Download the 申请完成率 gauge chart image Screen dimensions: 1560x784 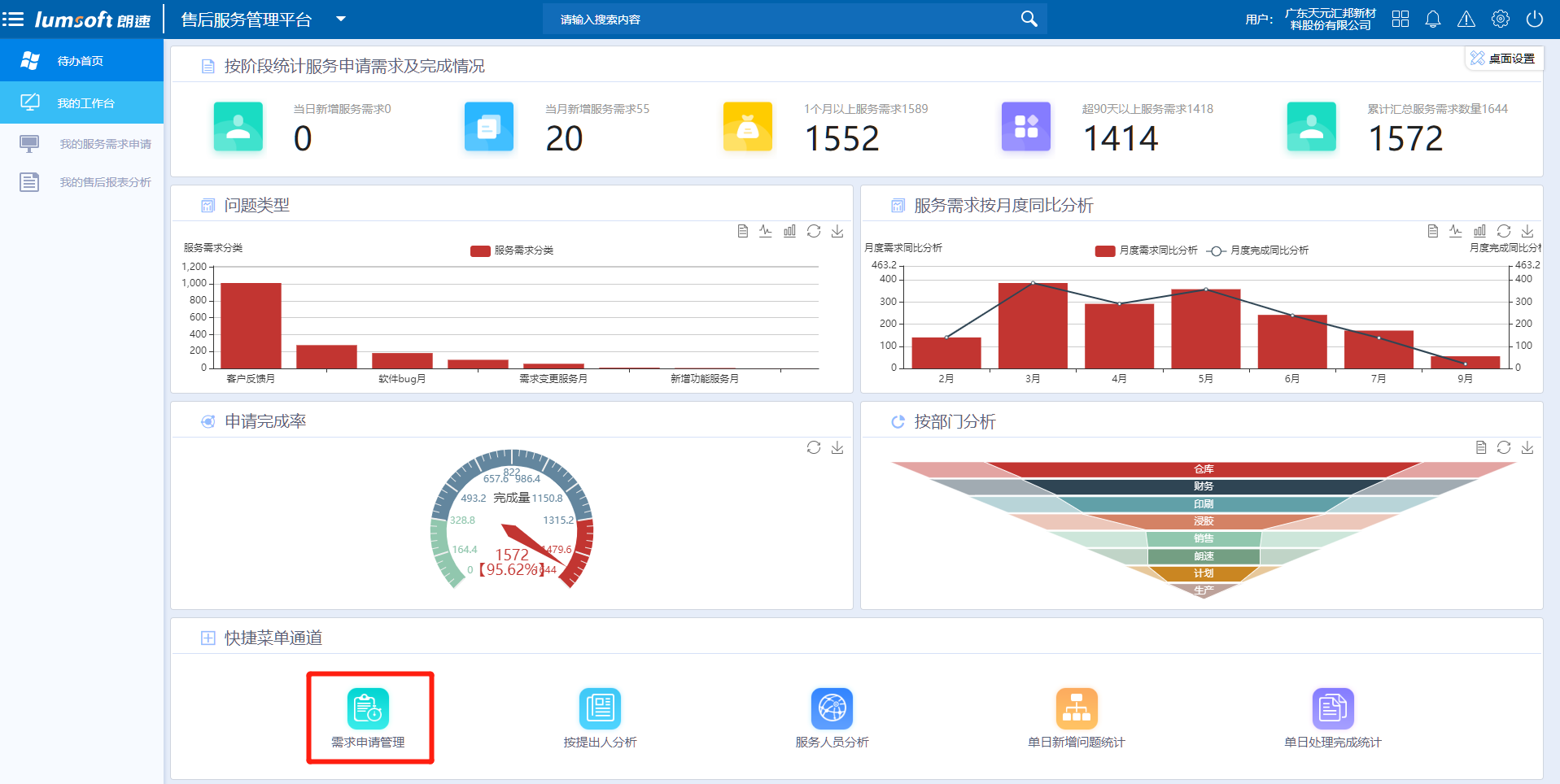click(x=837, y=447)
